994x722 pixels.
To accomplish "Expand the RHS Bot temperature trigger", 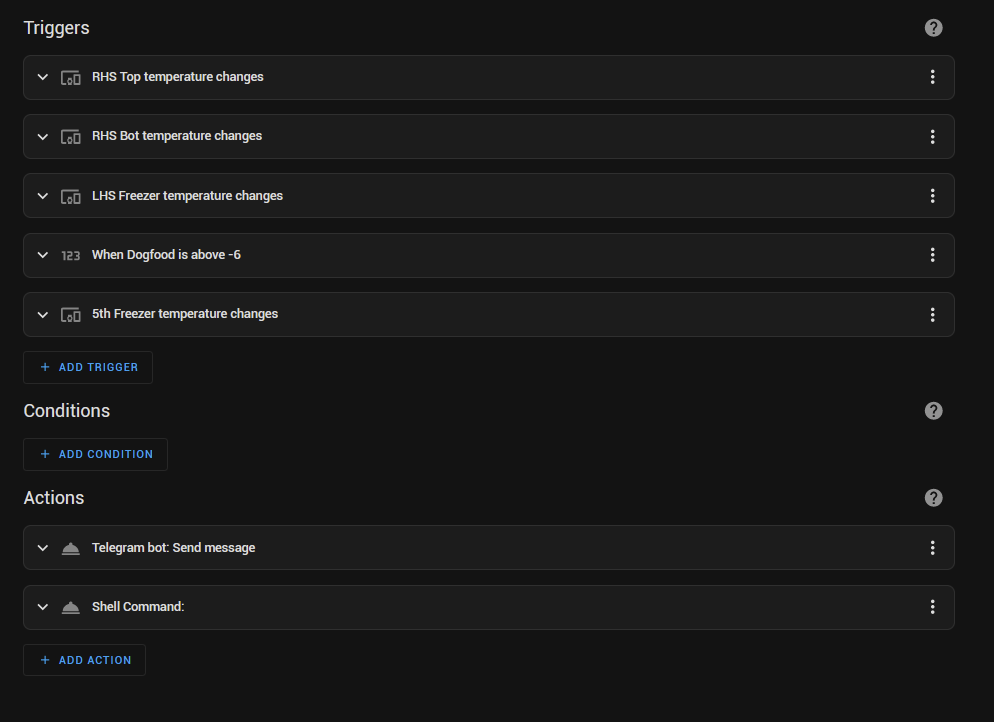I will (x=42, y=137).
